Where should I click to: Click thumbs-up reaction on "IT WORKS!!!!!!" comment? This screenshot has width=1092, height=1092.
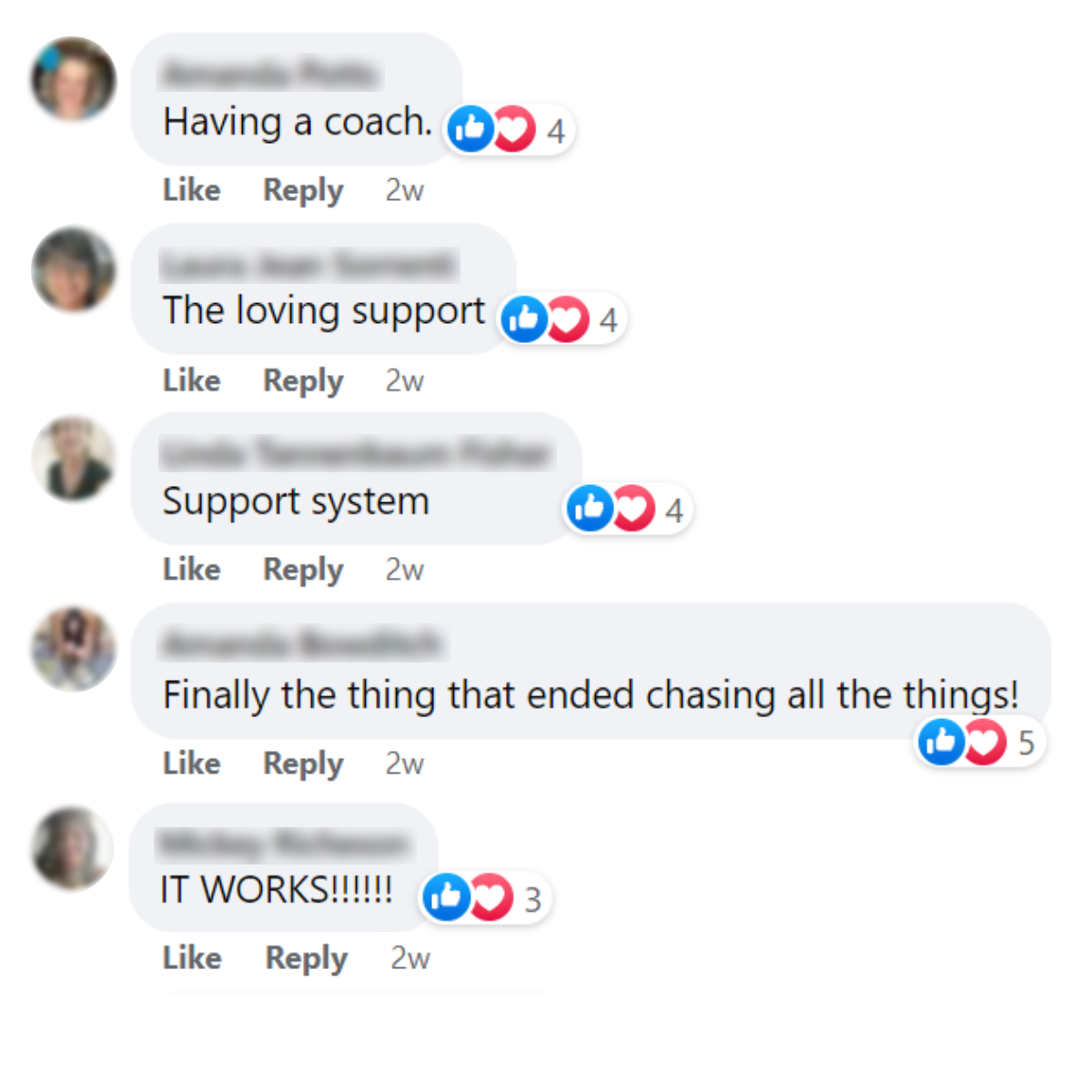coord(446,897)
